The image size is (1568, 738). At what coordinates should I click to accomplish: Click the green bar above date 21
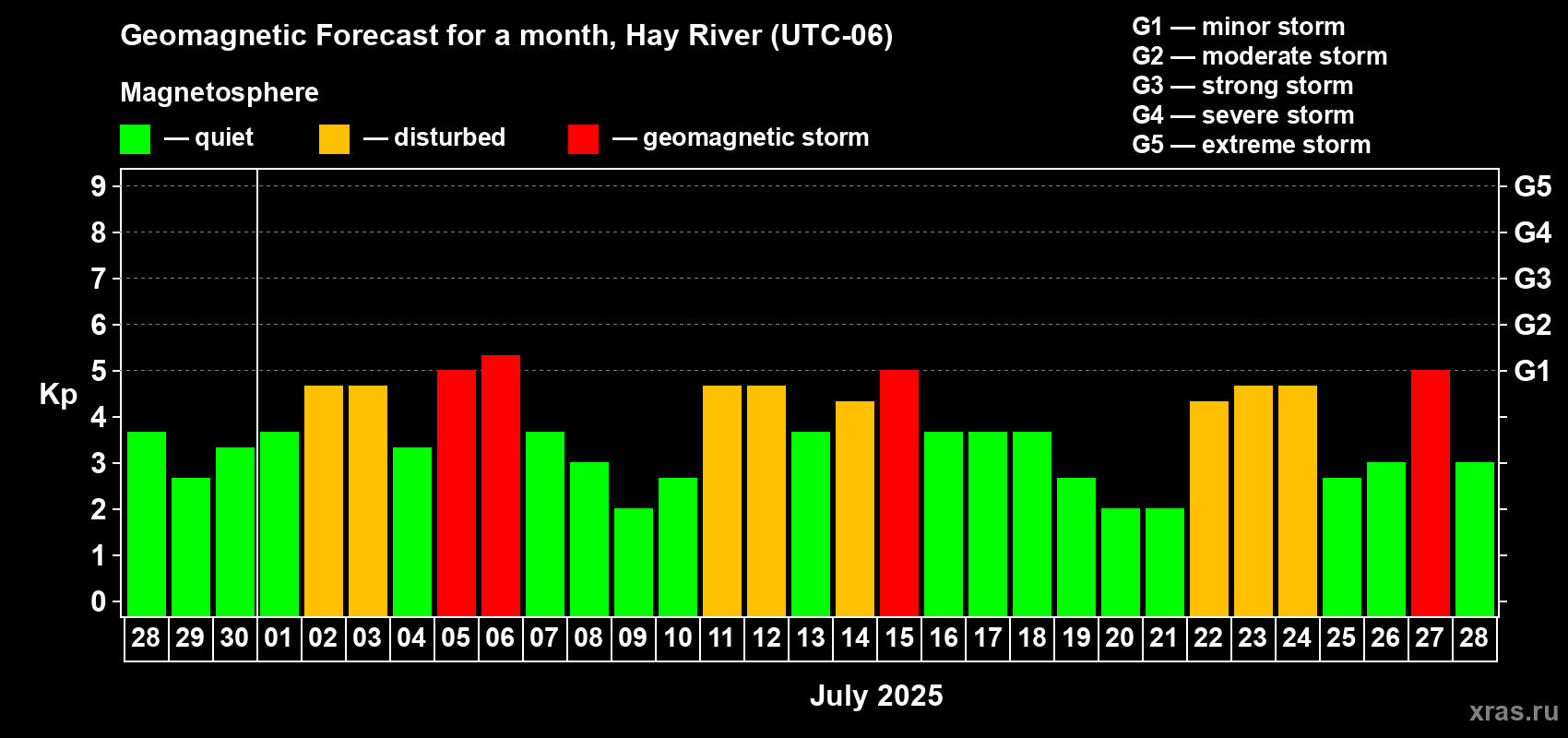(1165, 563)
